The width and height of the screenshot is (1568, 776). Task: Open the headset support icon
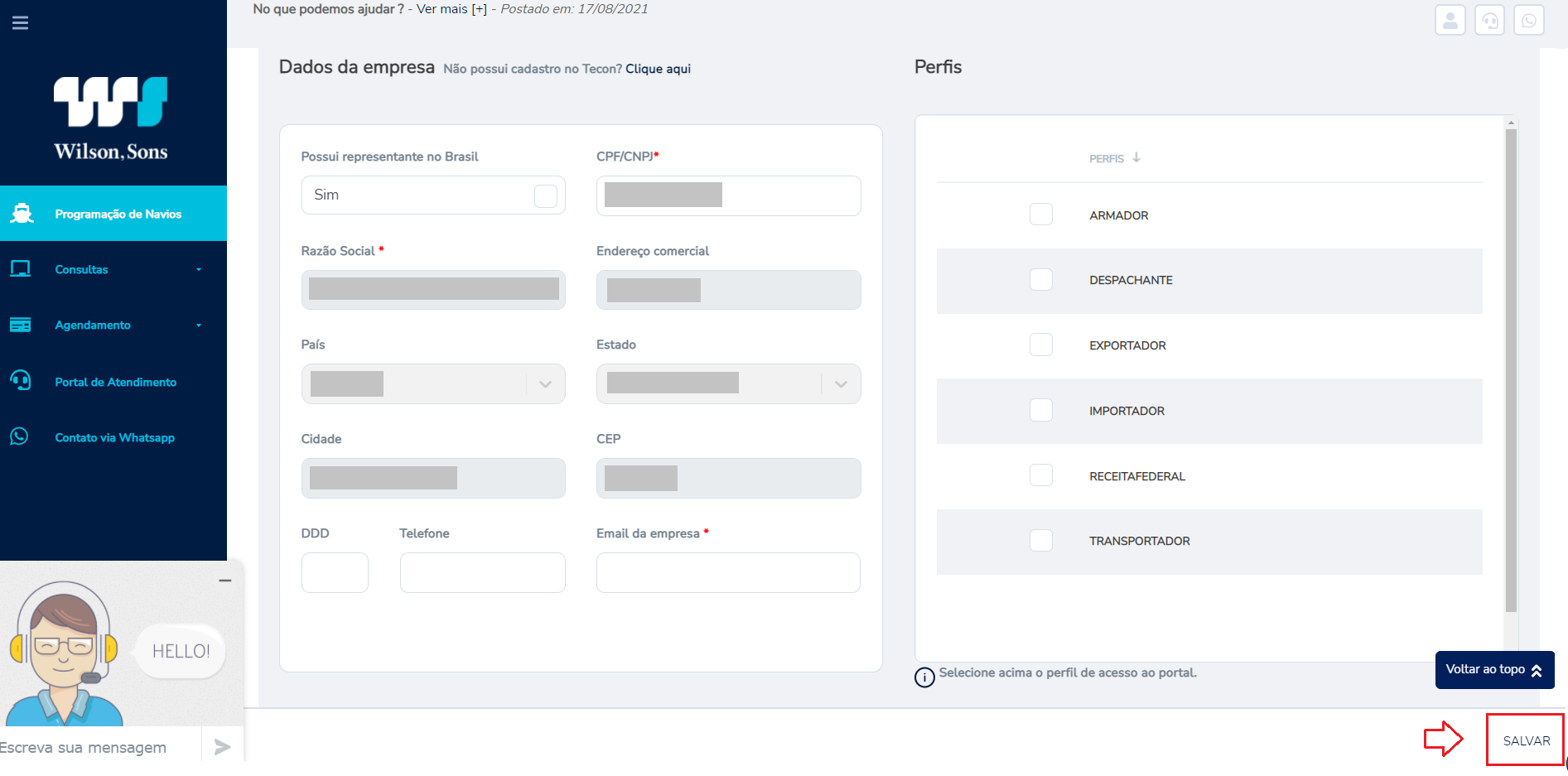coord(1489,21)
